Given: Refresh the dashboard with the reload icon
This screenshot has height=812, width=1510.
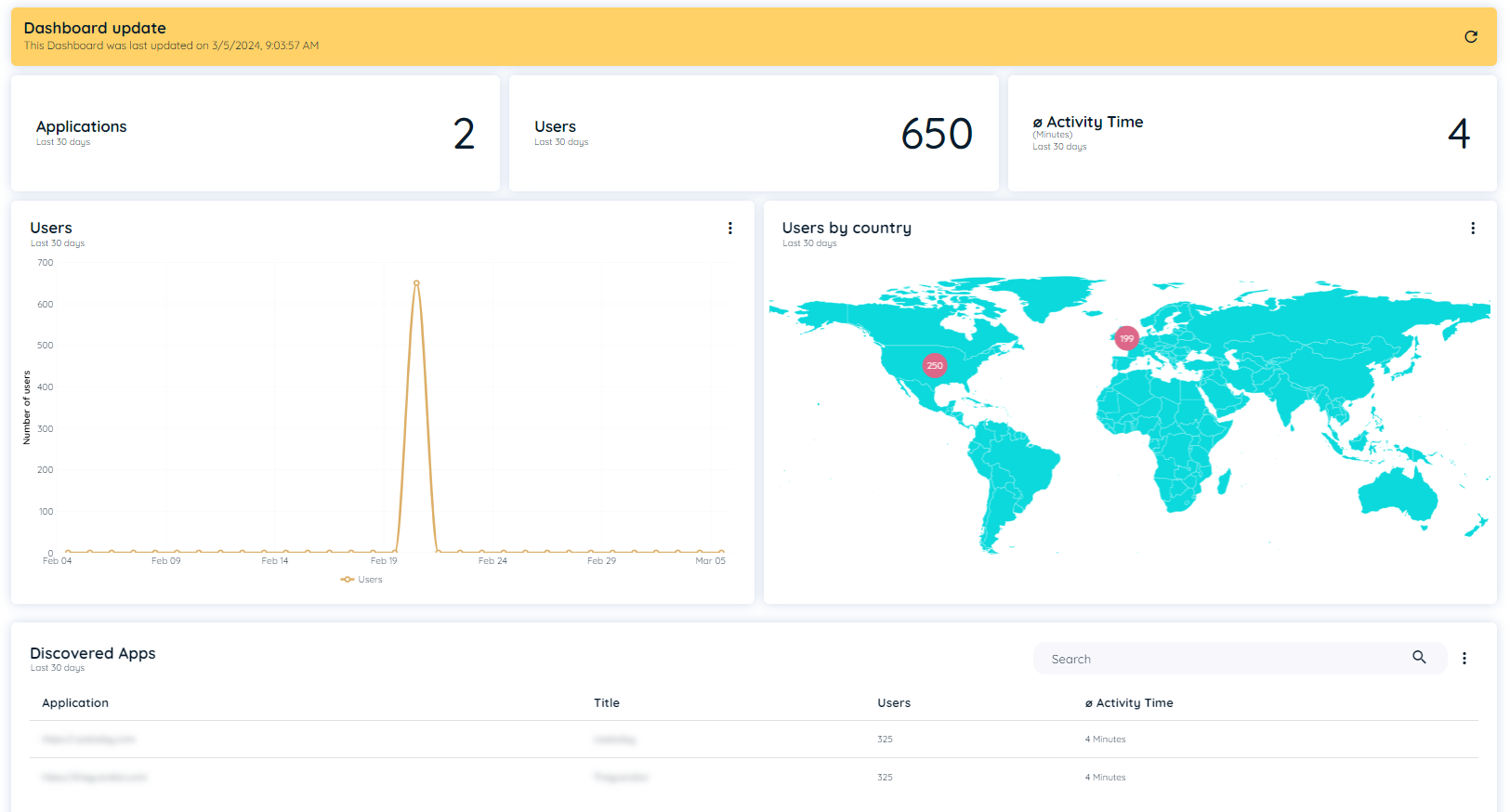Looking at the screenshot, I should pyautogui.click(x=1471, y=37).
